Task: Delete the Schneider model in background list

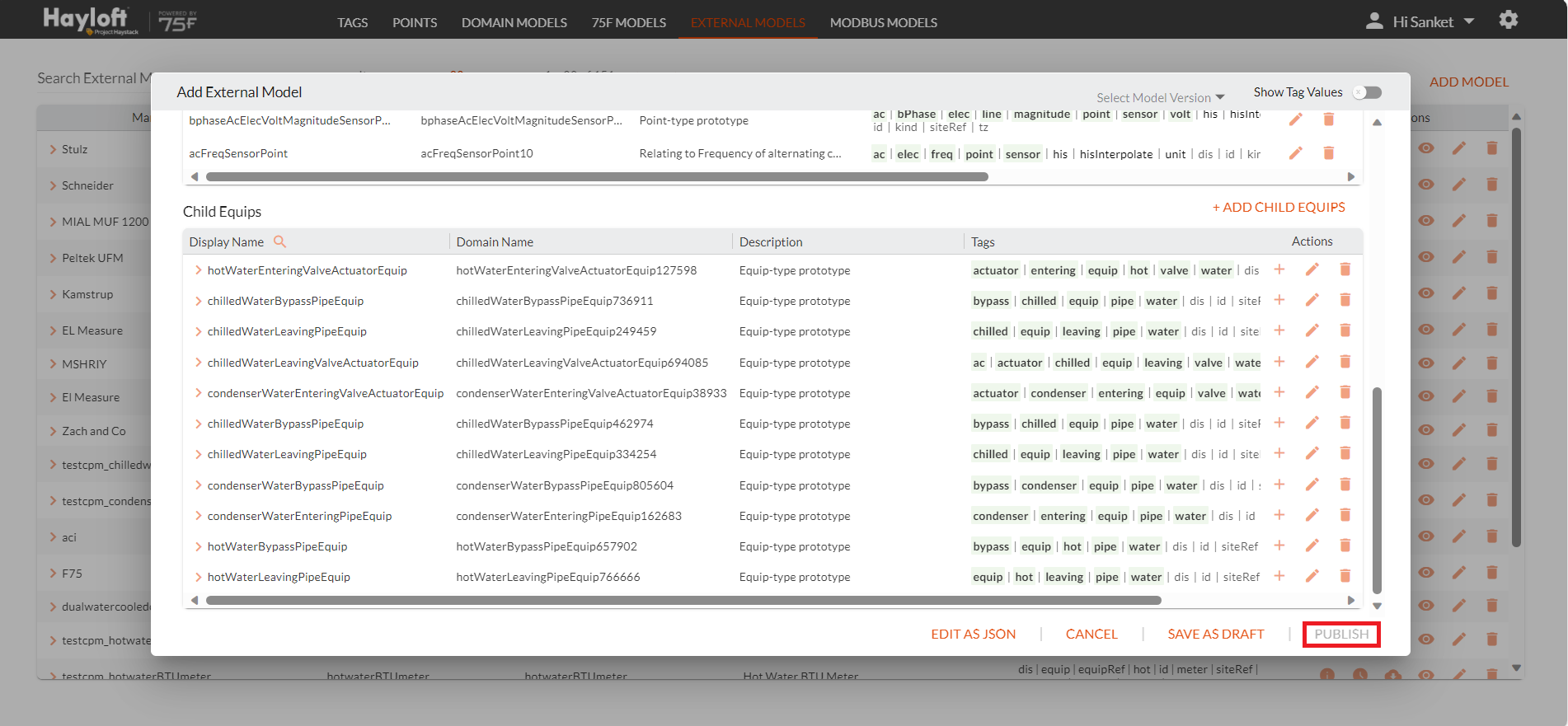Action: point(1492,185)
